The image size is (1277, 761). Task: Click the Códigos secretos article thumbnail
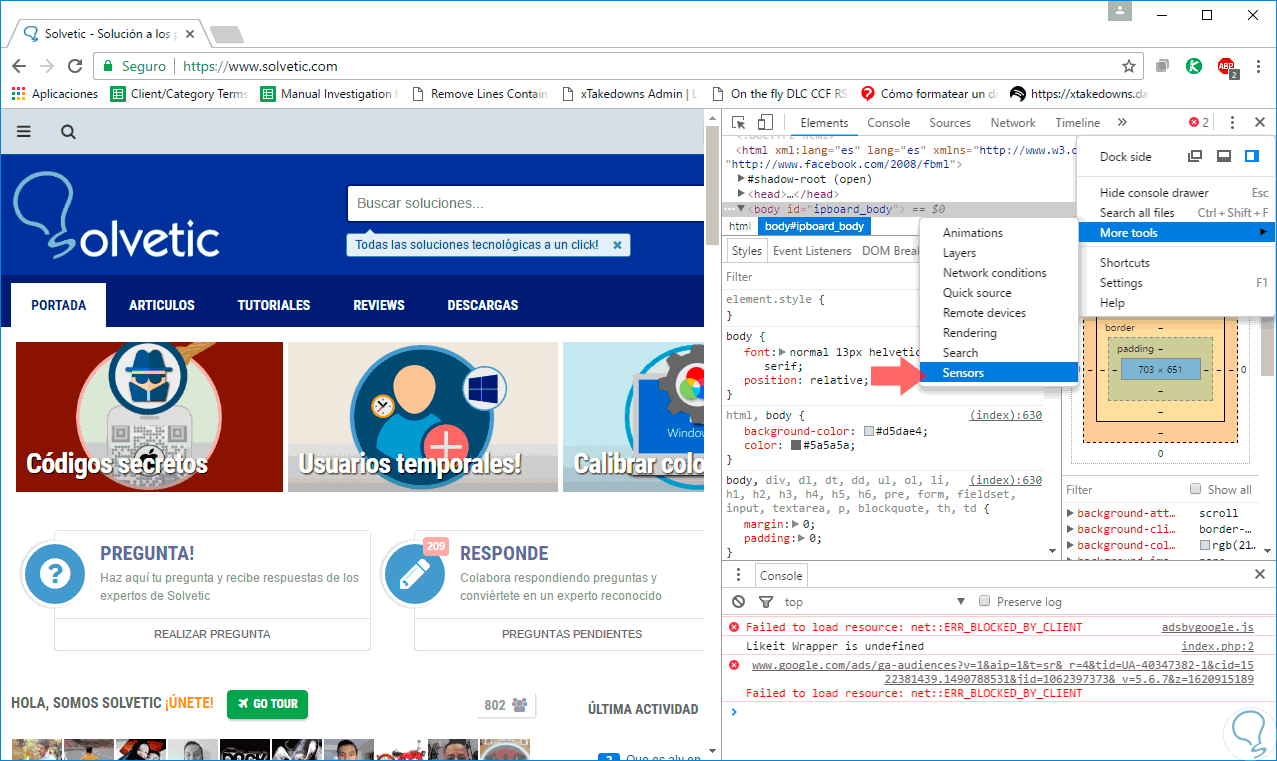click(x=149, y=417)
